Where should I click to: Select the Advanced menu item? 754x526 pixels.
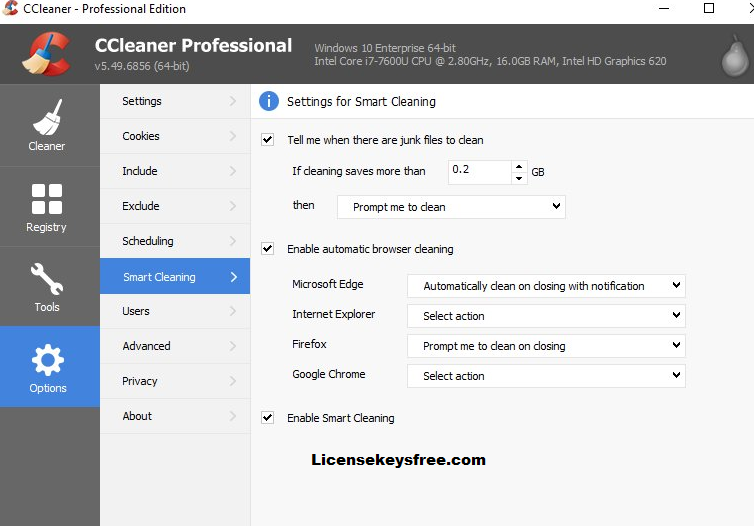pos(175,346)
